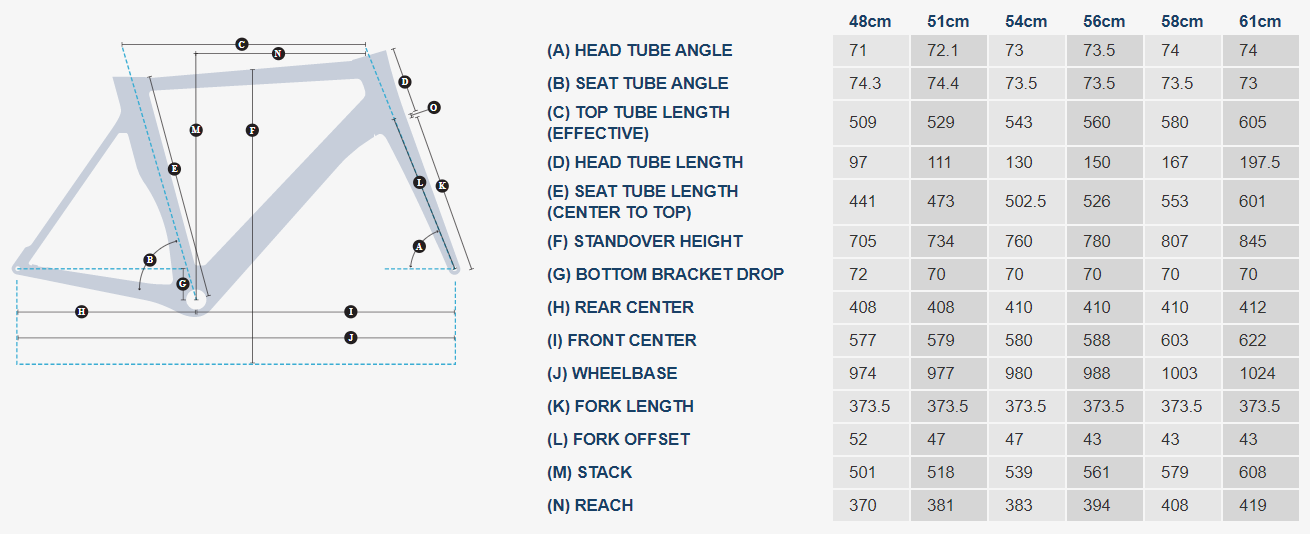Click the K fork length marker
The width and height of the screenshot is (1310, 534).
pos(442,186)
